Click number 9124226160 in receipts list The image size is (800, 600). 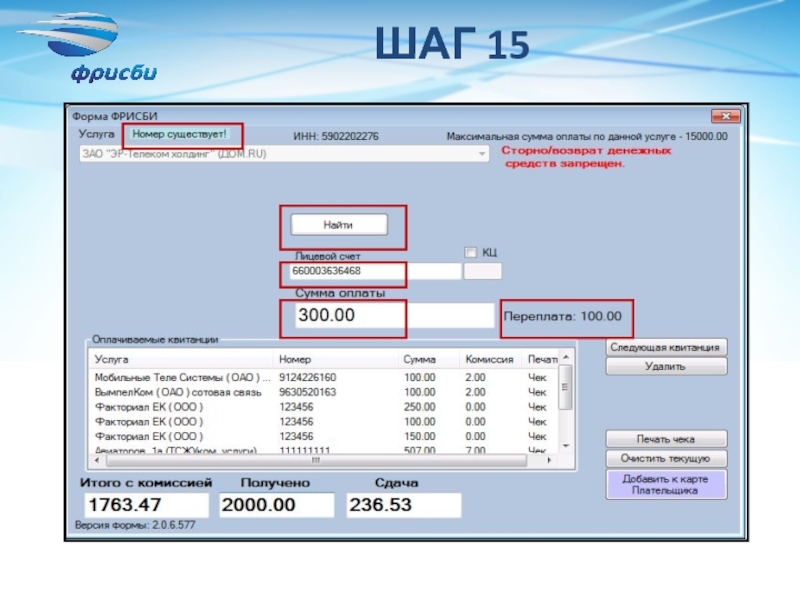tap(308, 378)
